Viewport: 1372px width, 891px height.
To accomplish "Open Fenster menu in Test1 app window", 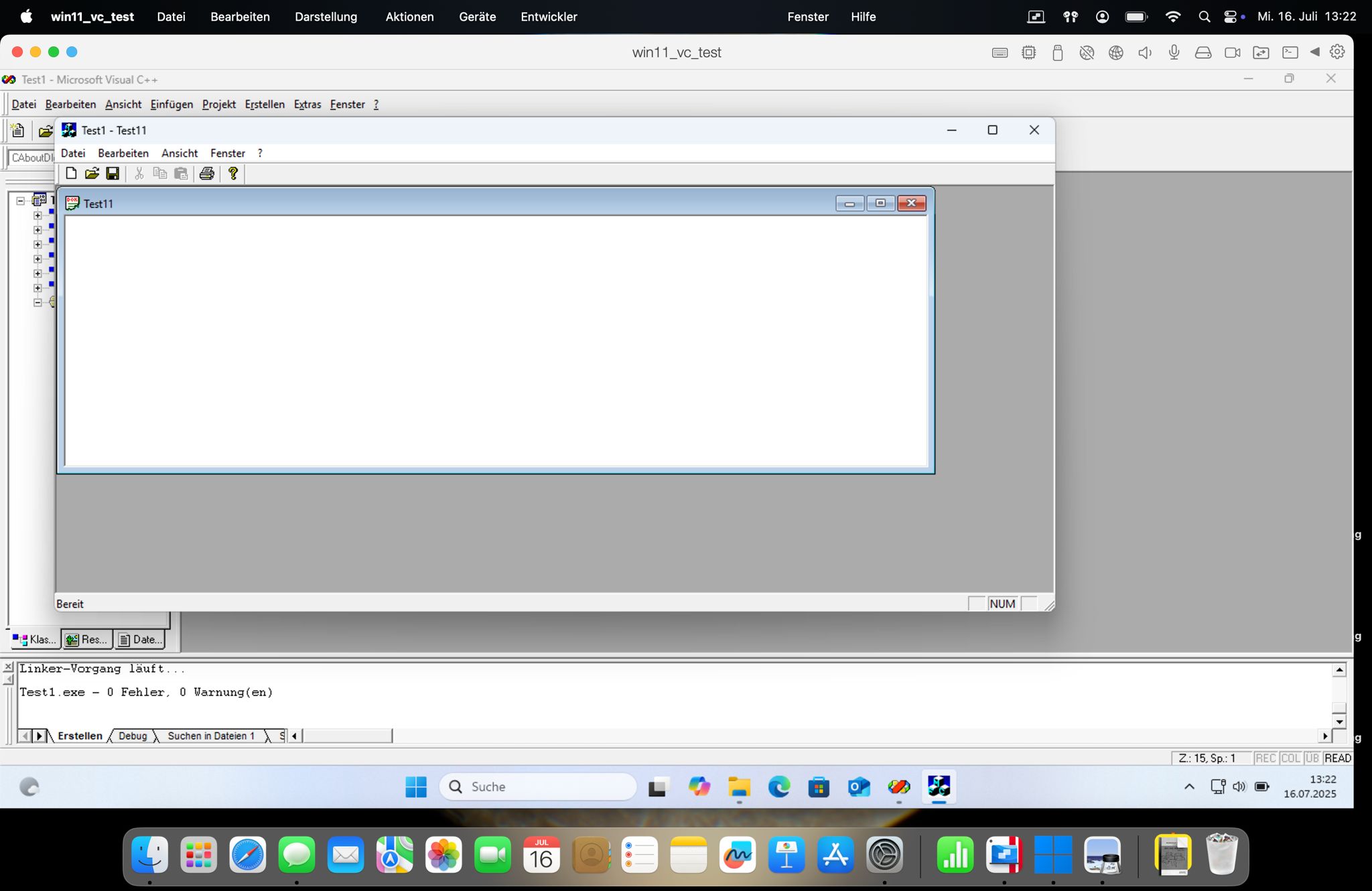I will click(x=228, y=153).
